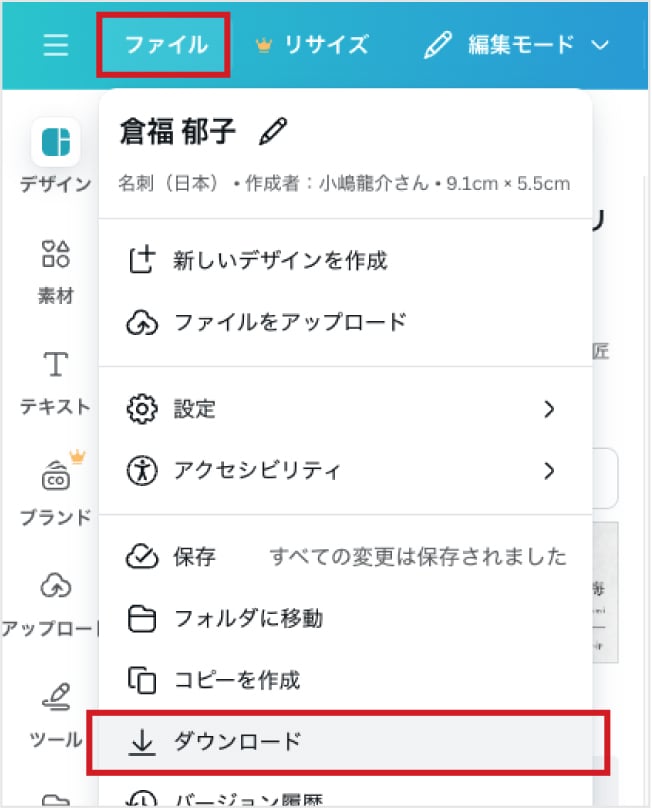Select フォルダに移動 option
The image size is (652, 808).
click(248, 619)
